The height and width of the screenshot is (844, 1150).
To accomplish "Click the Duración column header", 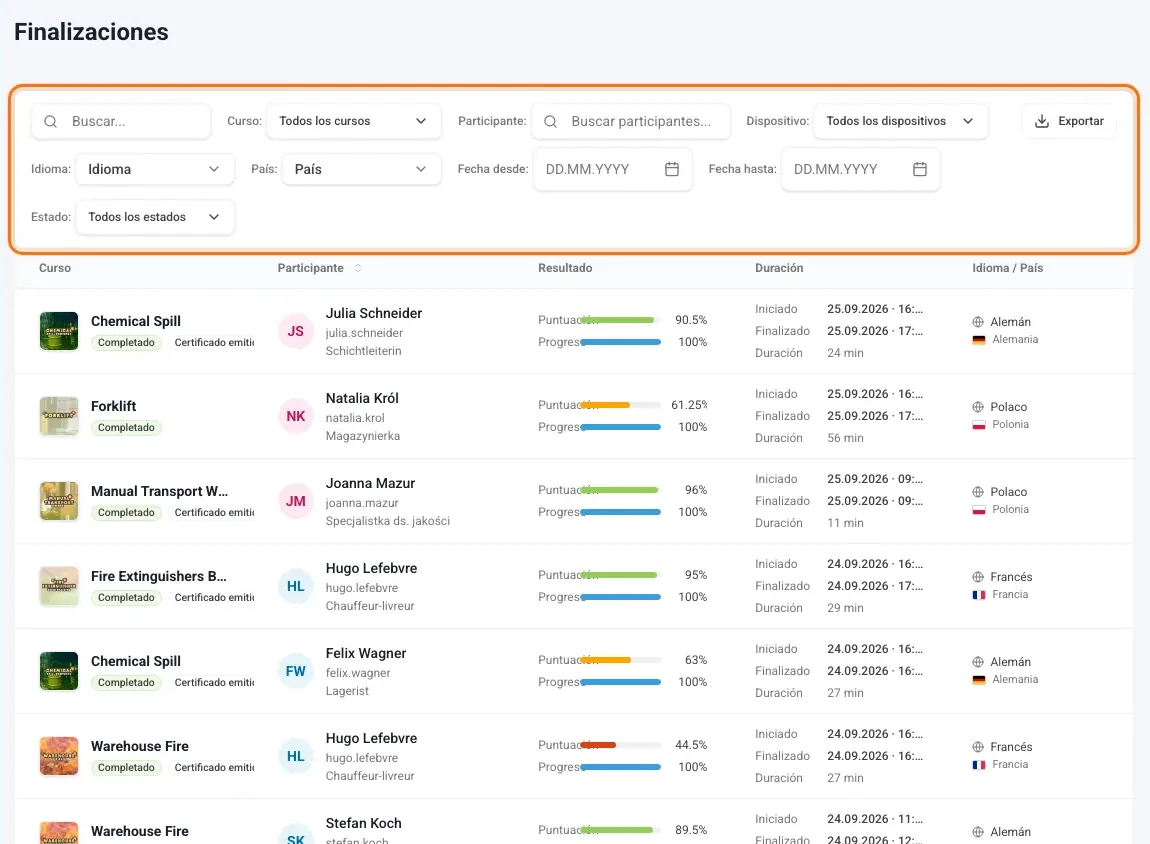I will tap(779, 268).
